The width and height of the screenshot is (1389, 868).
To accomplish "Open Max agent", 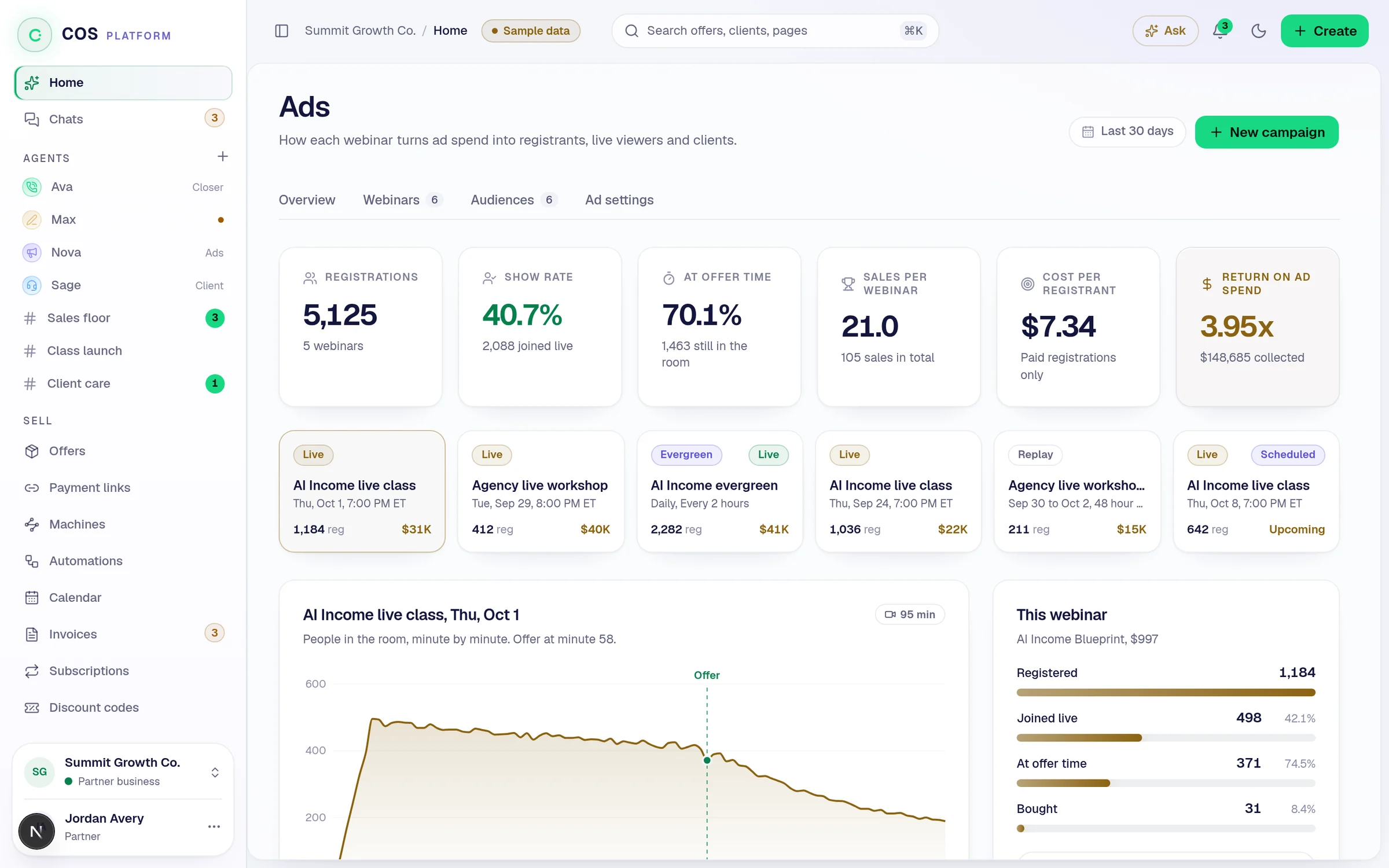I will [123, 220].
